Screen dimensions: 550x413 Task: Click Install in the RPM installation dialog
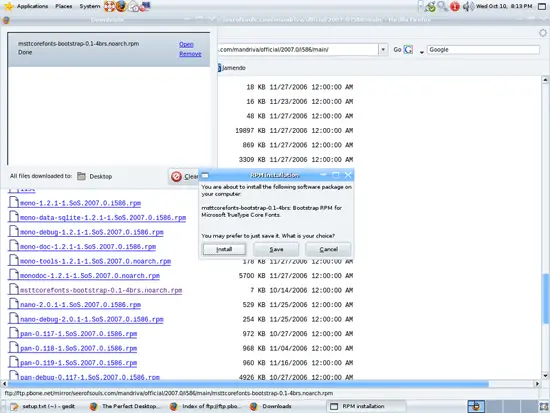click(x=224, y=249)
